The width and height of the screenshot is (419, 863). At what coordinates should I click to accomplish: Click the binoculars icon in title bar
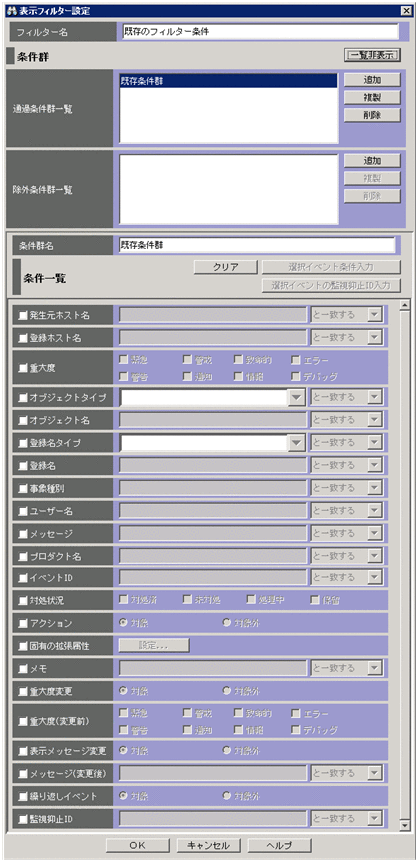pyautogui.click(x=12, y=10)
